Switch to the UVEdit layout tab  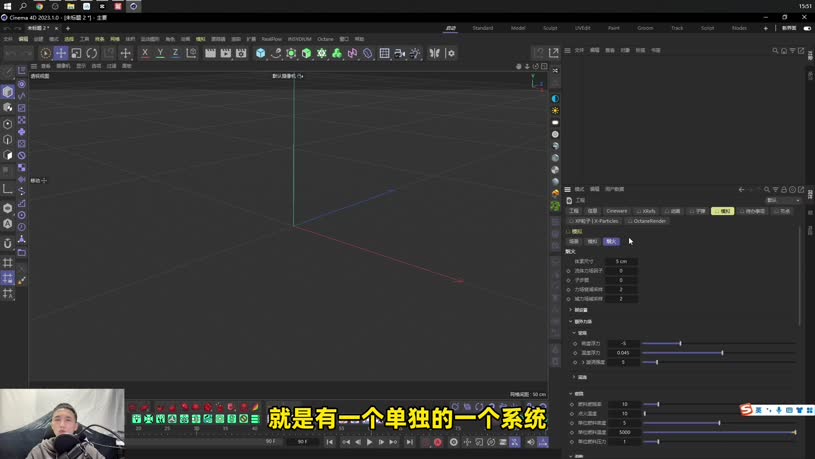click(583, 28)
